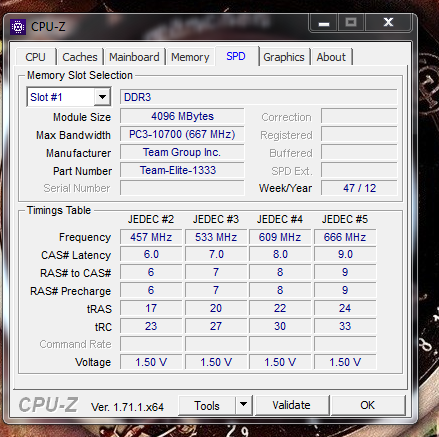
Task: Click the tRC value 23
Action: (x=151, y=326)
